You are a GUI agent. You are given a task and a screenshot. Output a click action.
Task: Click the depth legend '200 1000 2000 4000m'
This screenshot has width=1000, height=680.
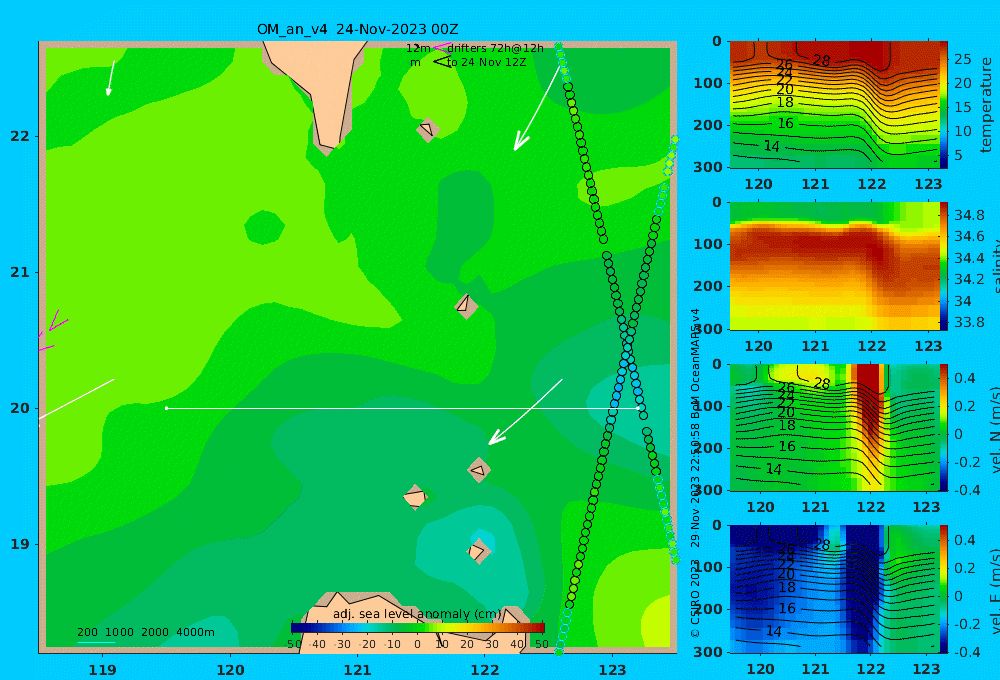coord(145,632)
